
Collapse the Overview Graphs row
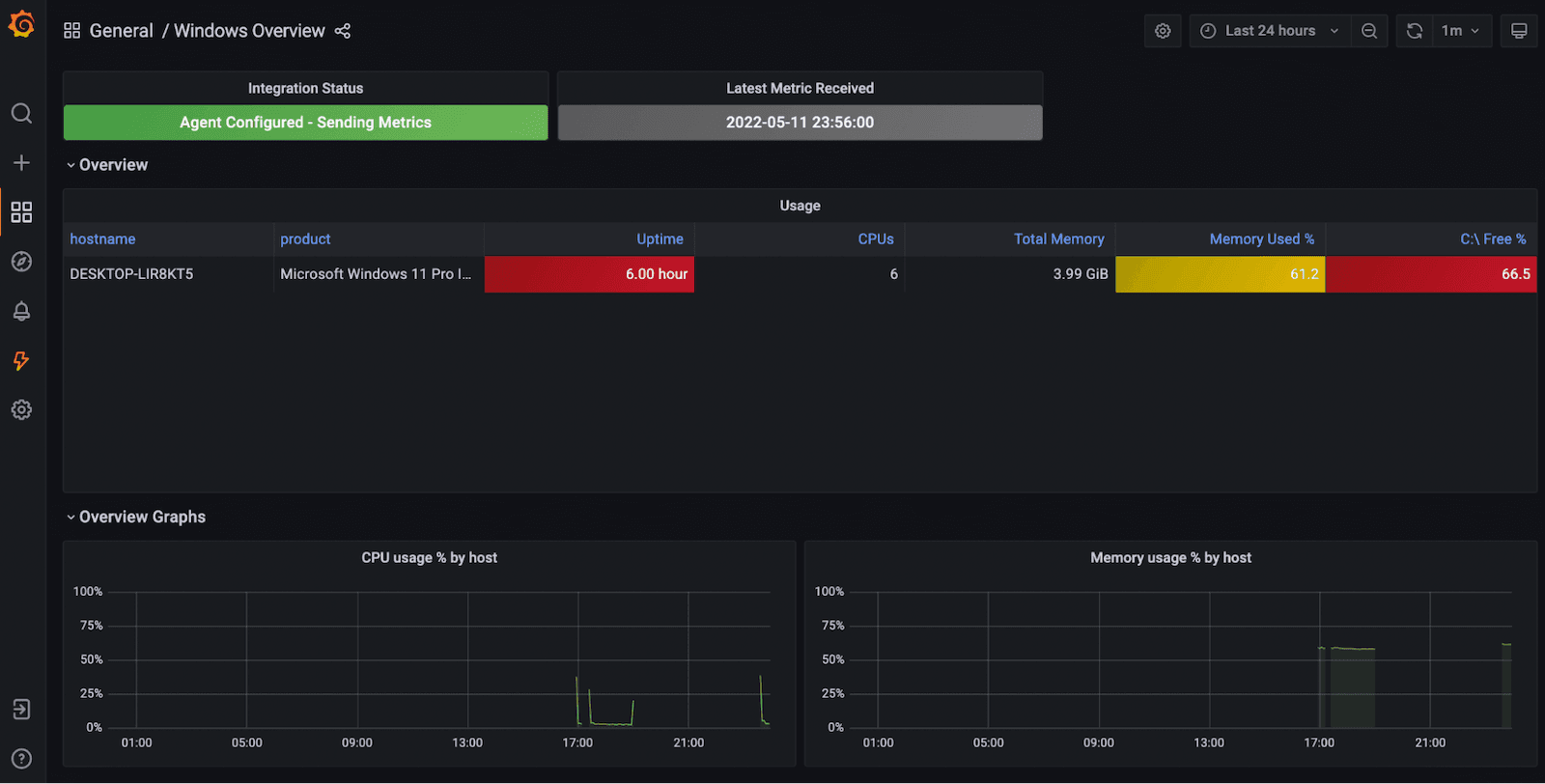(136, 518)
